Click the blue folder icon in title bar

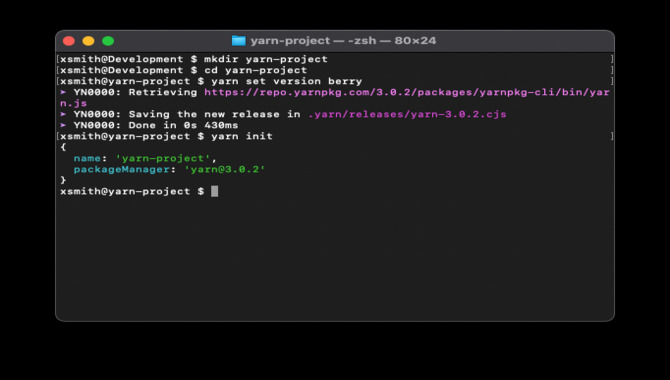click(x=239, y=41)
